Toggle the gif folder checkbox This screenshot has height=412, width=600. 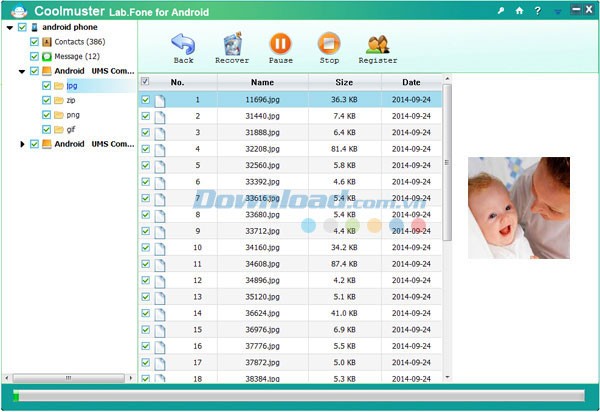pyautogui.click(x=46, y=129)
